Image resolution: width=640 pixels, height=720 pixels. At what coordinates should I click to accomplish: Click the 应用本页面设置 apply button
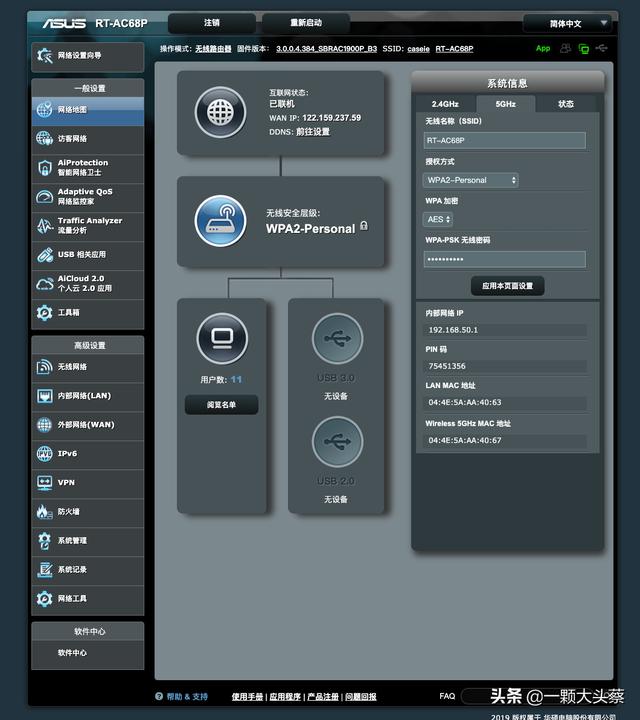click(507, 286)
